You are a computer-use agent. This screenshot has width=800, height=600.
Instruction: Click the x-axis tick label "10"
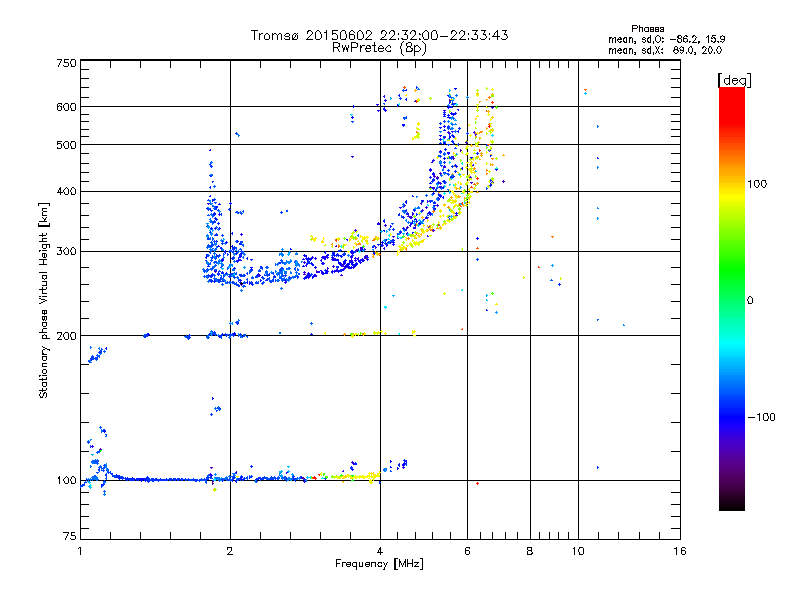578,552
